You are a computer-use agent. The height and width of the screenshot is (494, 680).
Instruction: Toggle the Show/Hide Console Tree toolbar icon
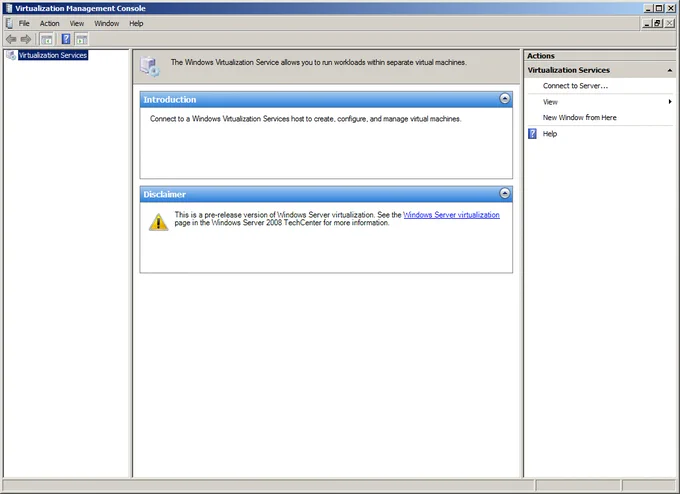pos(46,39)
